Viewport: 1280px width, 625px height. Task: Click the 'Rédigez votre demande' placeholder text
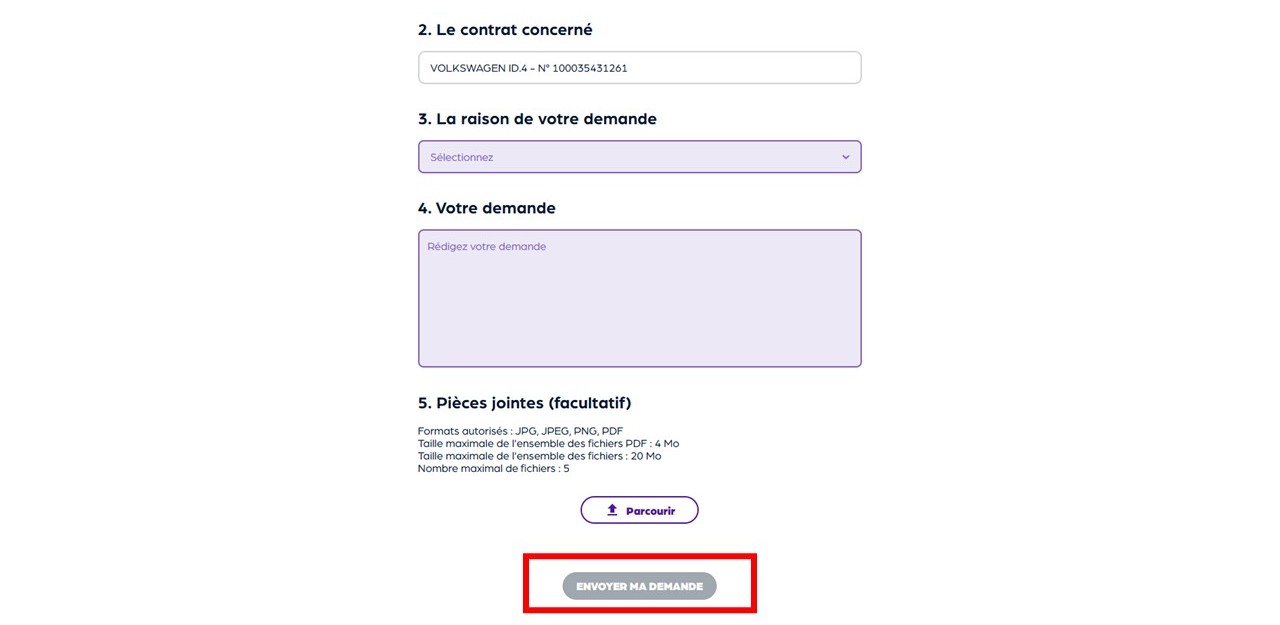487,246
